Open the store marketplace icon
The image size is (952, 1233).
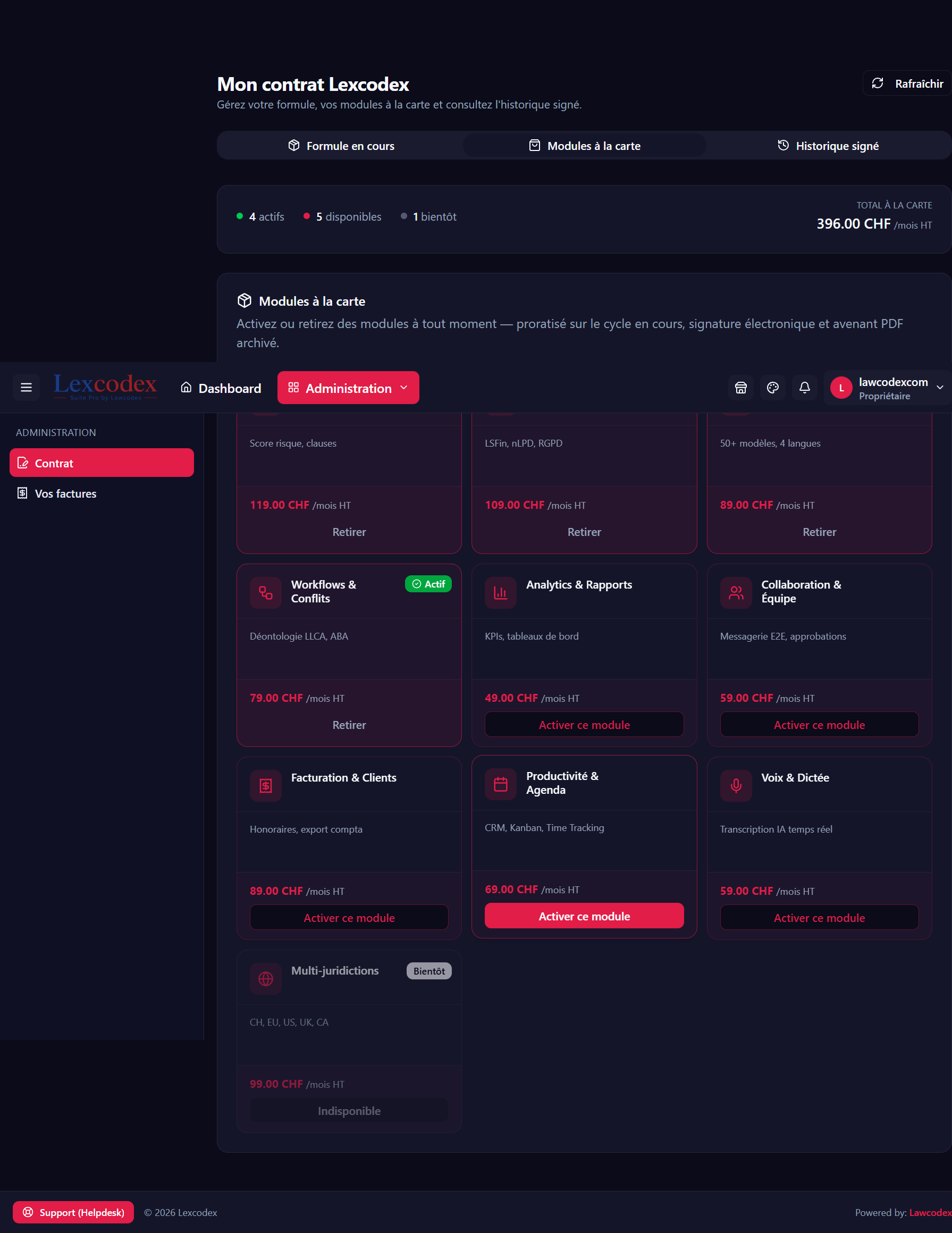740,387
